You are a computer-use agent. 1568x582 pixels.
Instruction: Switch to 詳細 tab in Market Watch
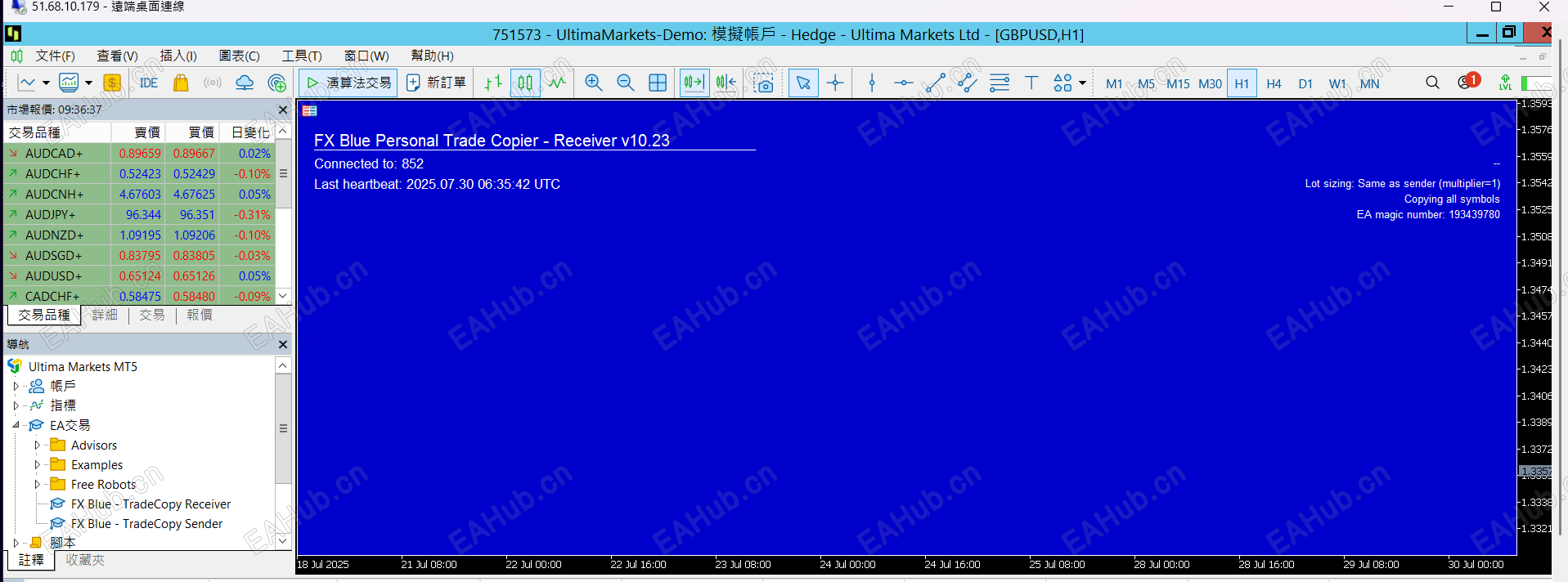pos(105,315)
